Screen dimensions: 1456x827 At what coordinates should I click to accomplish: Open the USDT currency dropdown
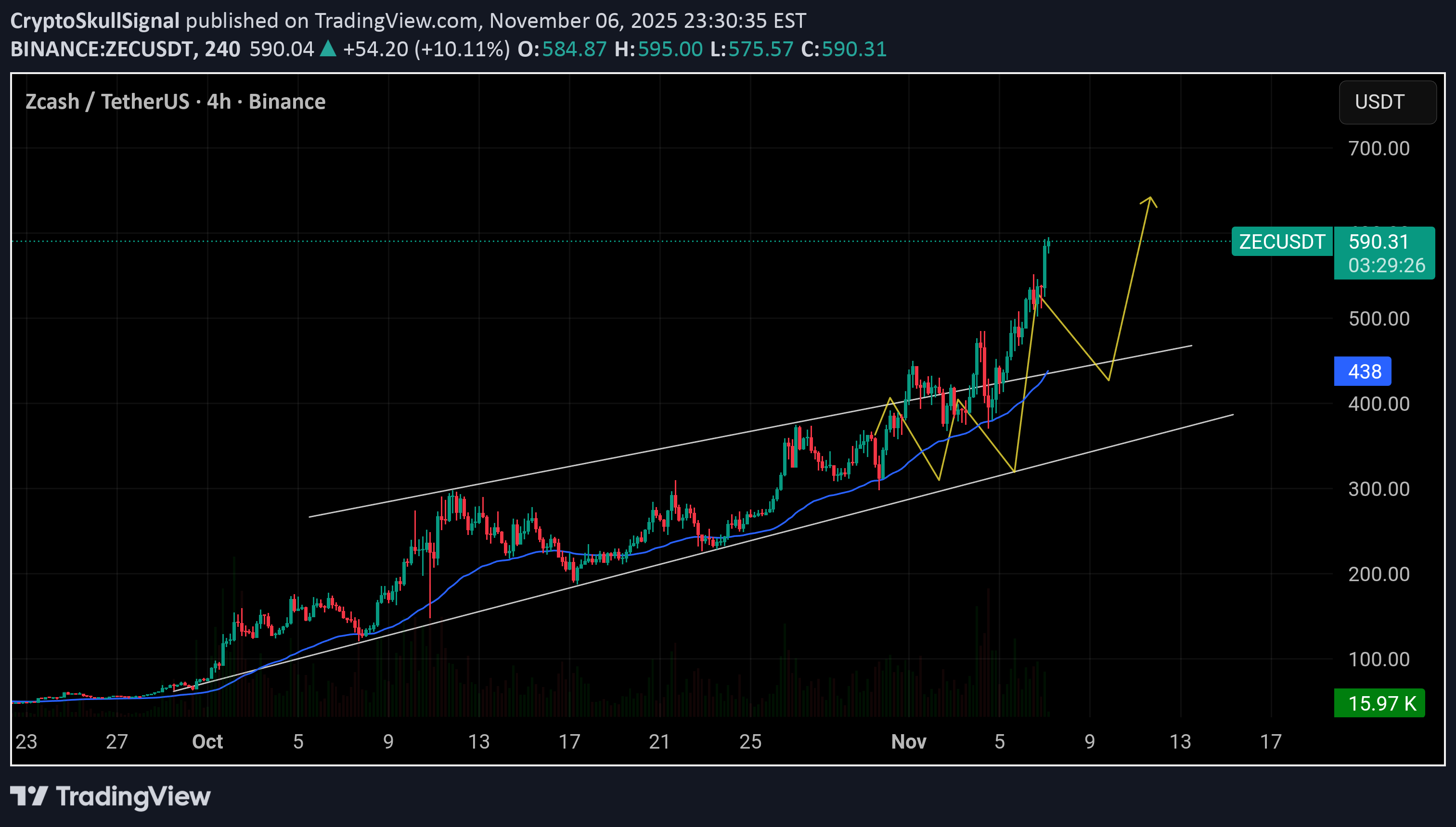[x=1387, y=102]
